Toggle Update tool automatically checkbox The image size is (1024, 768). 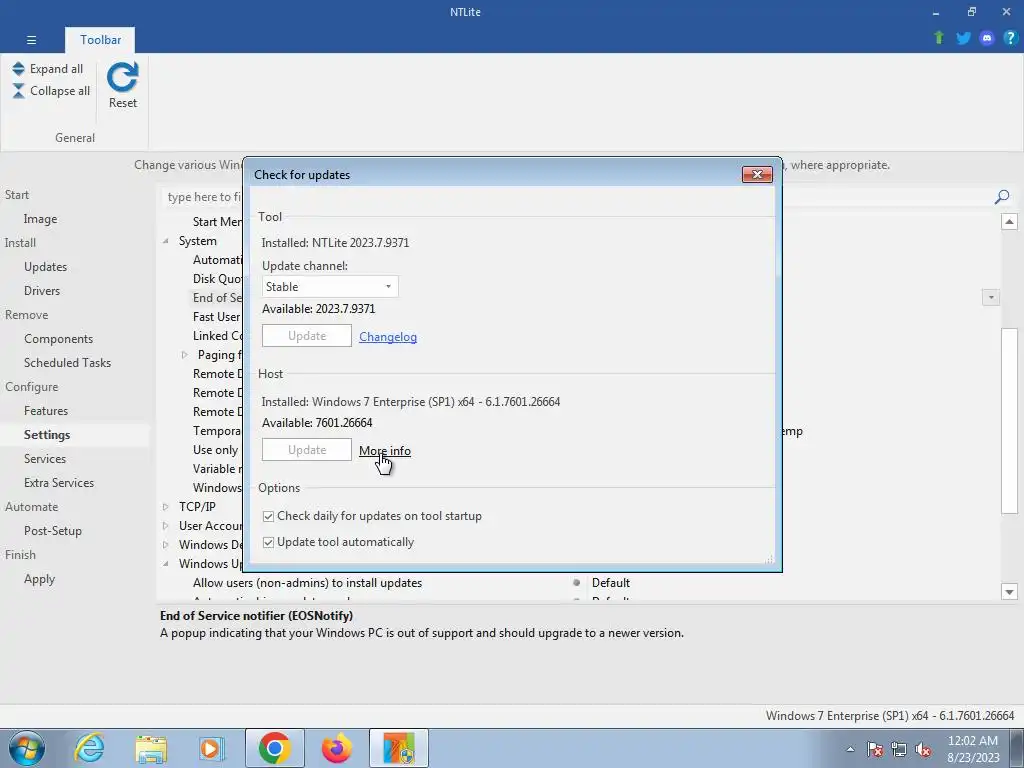[268, 543]
